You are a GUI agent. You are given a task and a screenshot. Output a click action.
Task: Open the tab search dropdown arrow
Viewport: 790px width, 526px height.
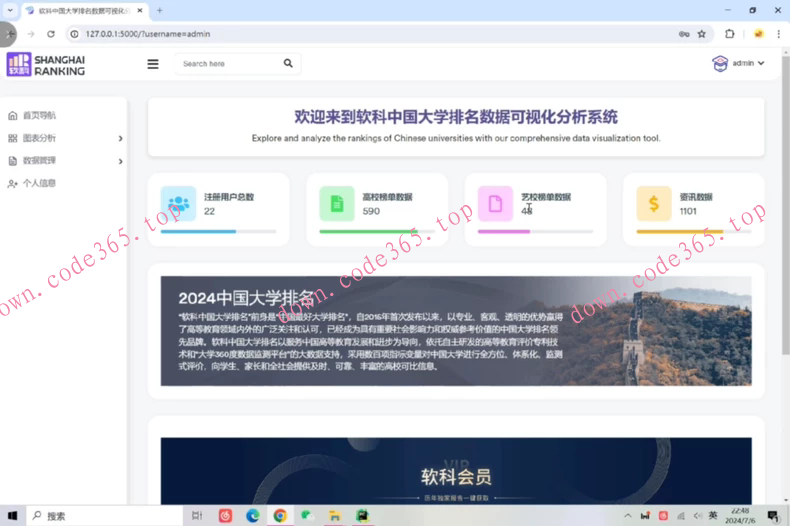tap(10, 10)
